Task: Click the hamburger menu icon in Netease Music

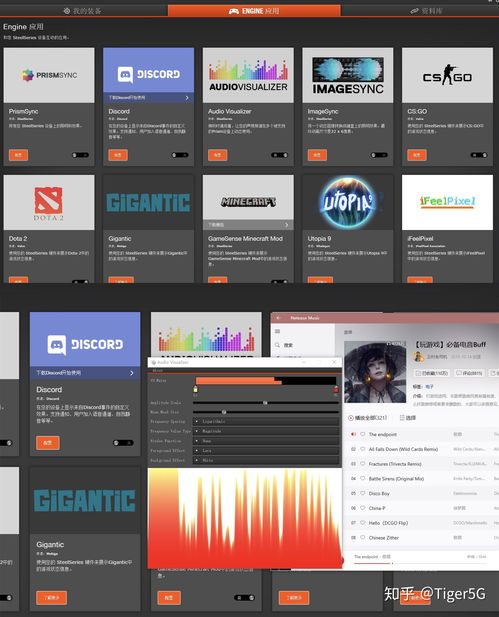Action: point(277,331)
